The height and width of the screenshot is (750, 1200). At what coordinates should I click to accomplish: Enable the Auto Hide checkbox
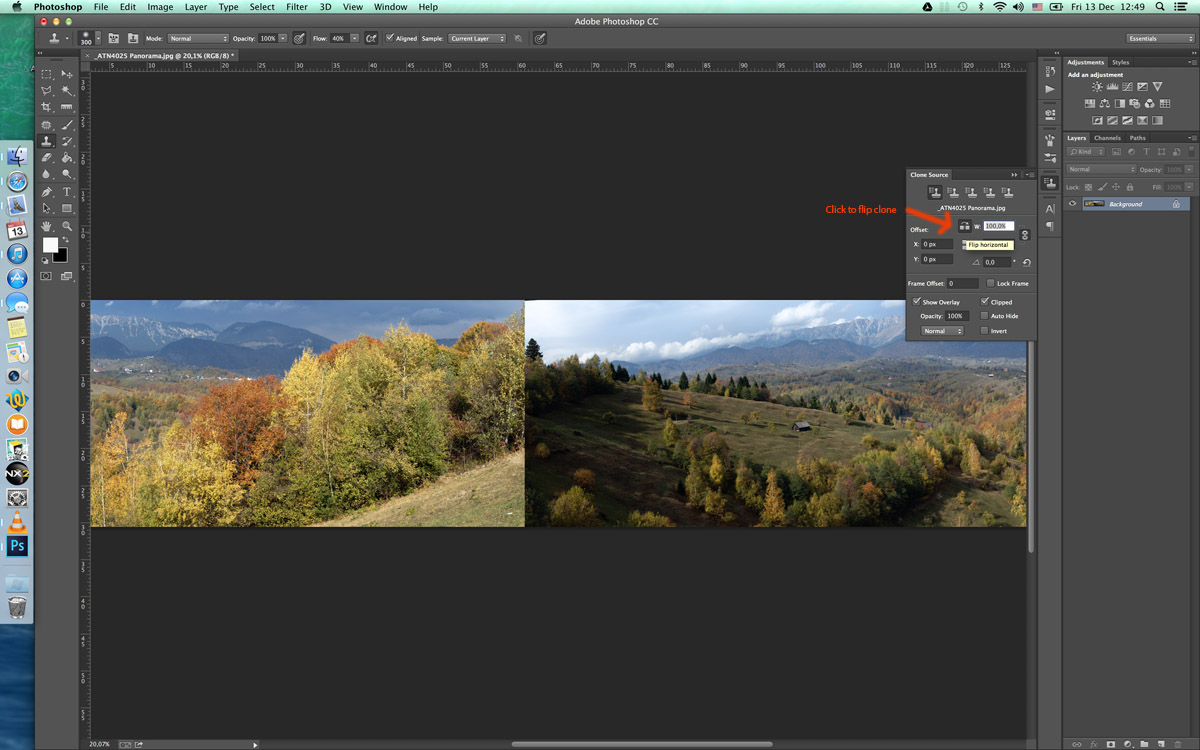pos(985,316)
